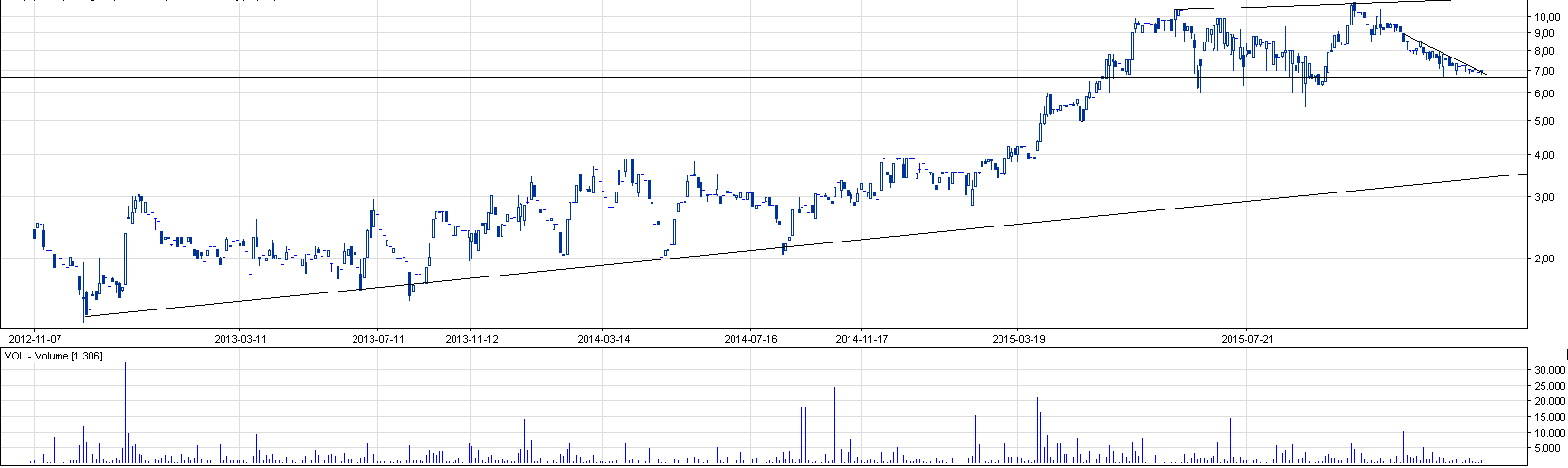Viewport: 1568px width, 468px height.
Task: Click the 10,00 price axis label
Action: tap(1544, 18)
